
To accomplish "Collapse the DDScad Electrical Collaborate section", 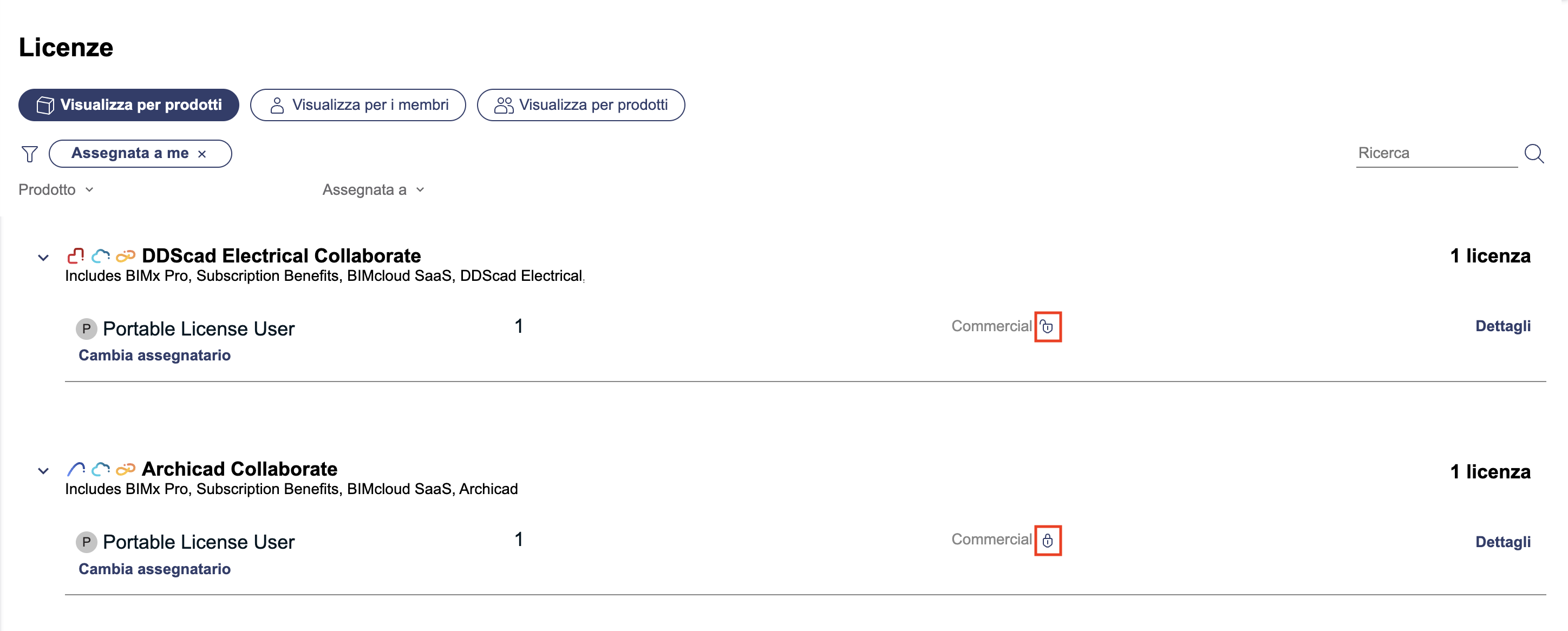I will (x=43, y=258).
